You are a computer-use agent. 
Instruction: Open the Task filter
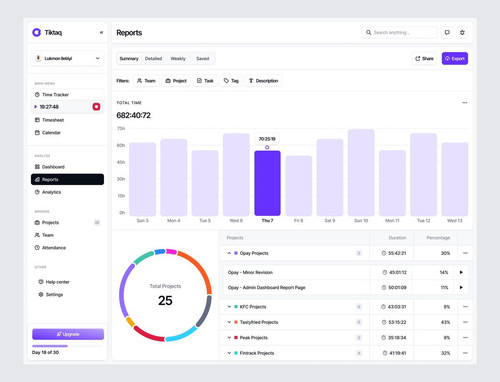click(205, 81)
